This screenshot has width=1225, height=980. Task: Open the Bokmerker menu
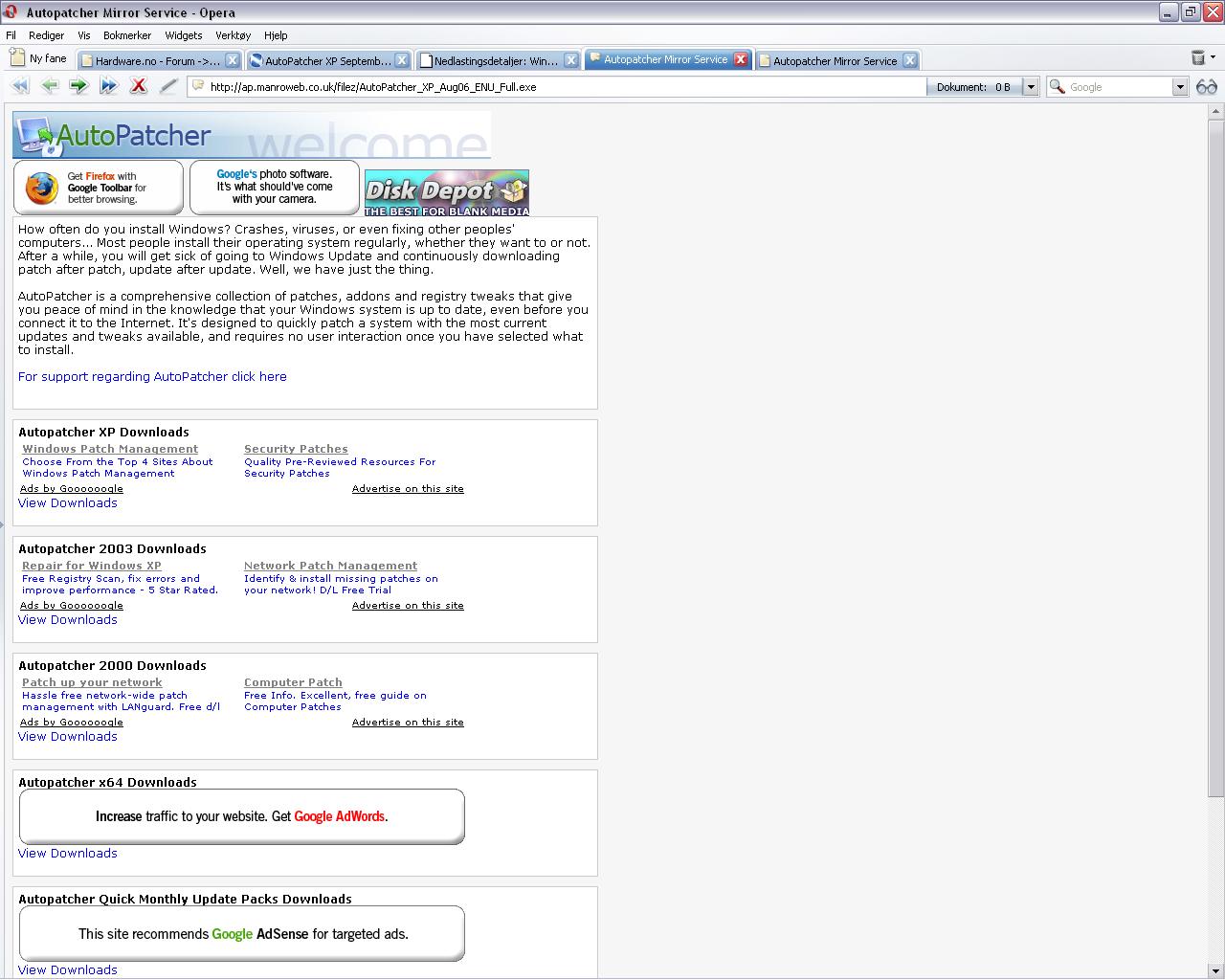point(127,35)
